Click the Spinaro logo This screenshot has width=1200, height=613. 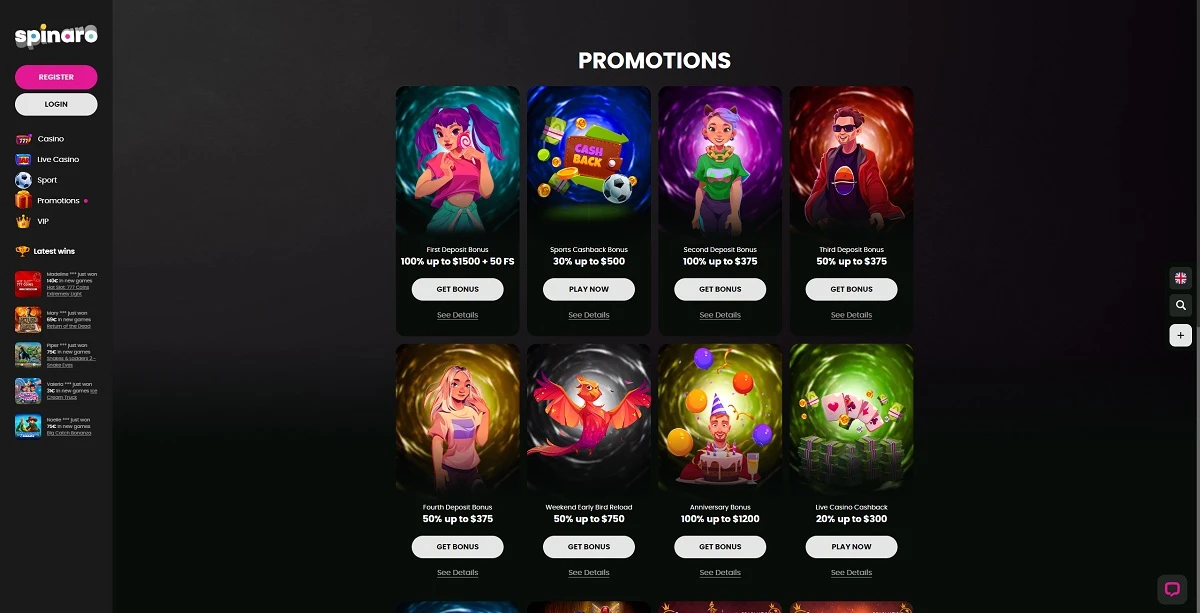(x=56, y=37)
